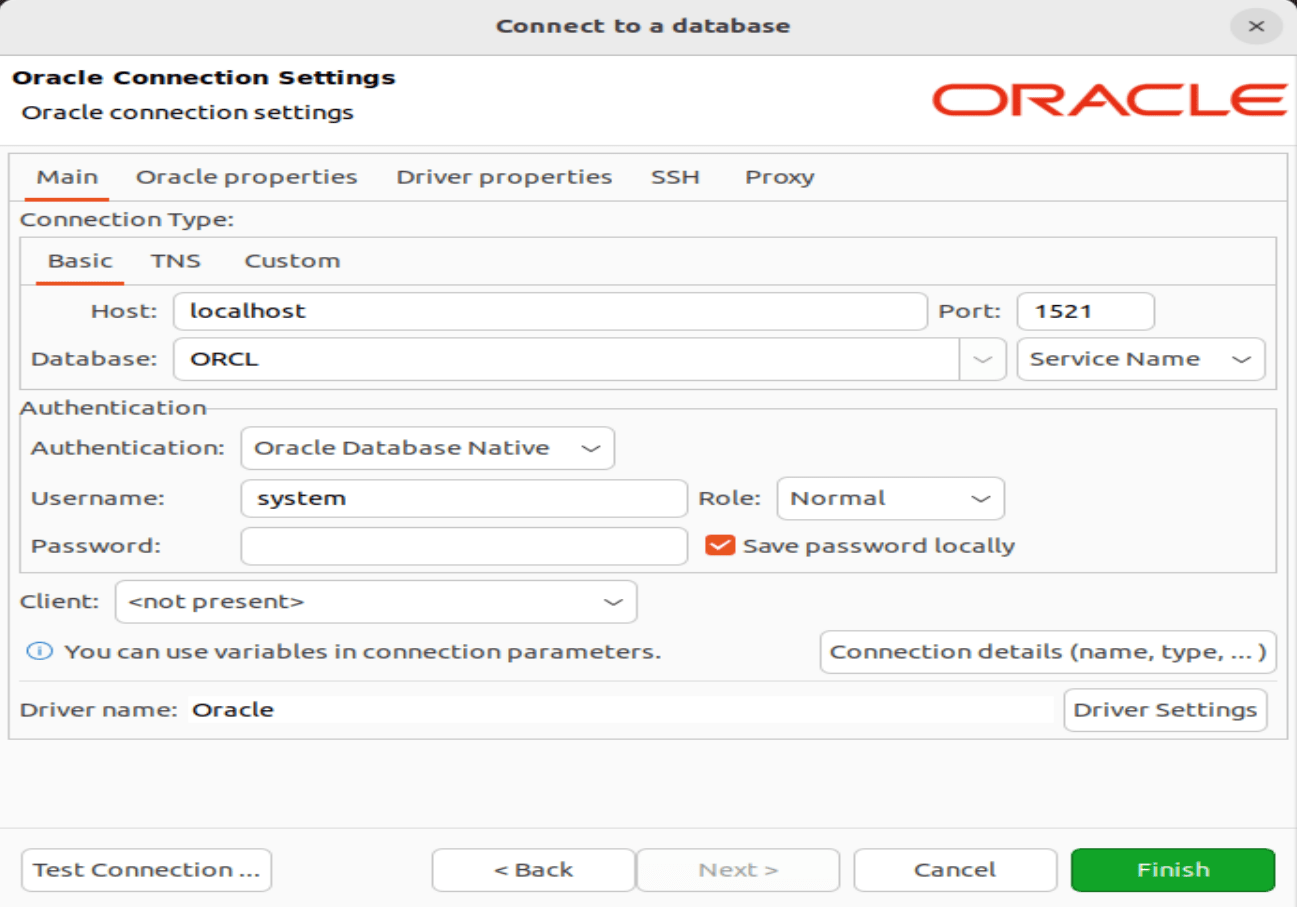1297x907 pixels.
Task: Go back with the Back button
Action: pyautogui.click(x=533, y=870)
